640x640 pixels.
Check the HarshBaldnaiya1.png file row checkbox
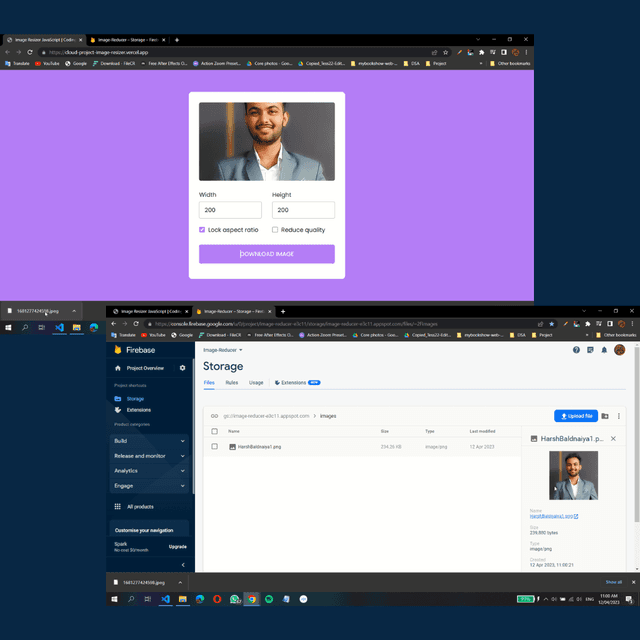click(214, 447)
